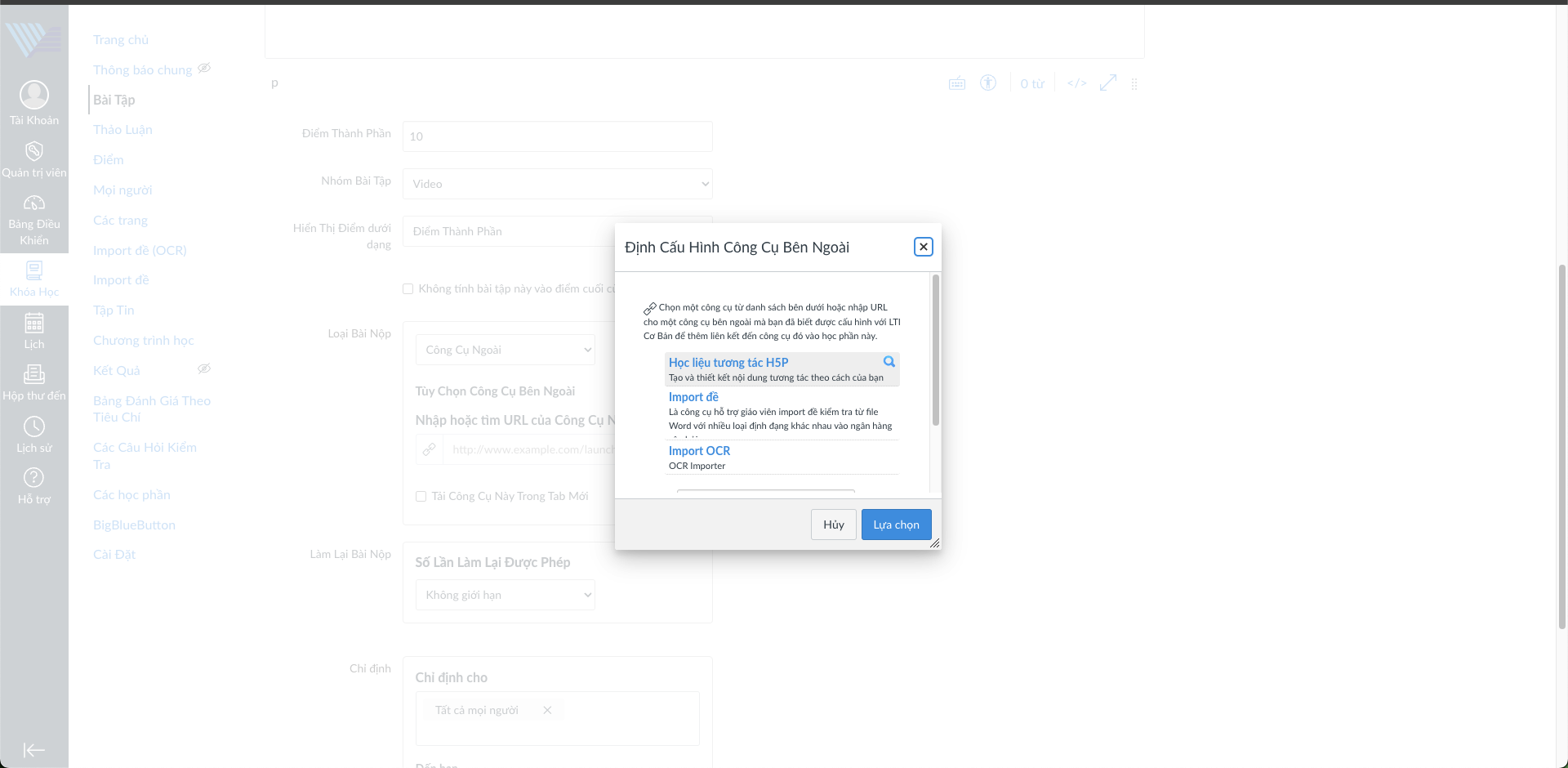The width and height of the screenshot is (1568, 768).
Task: Click the dialog's vertical scrollbar
Action: 936,351
